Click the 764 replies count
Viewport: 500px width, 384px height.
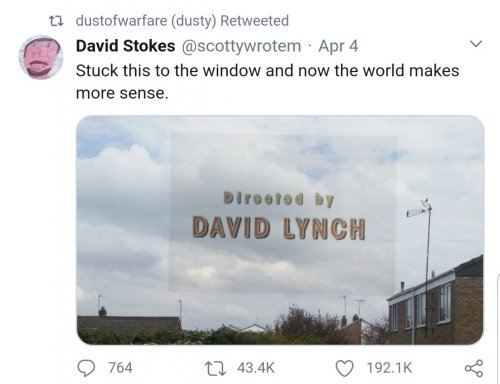click(x=120, y=368)
